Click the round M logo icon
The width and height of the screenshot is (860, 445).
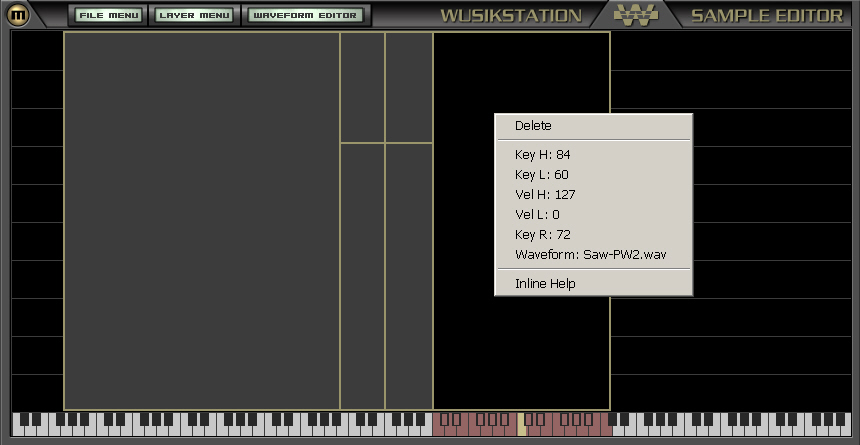pyautogui.click(x=18, y=15)
